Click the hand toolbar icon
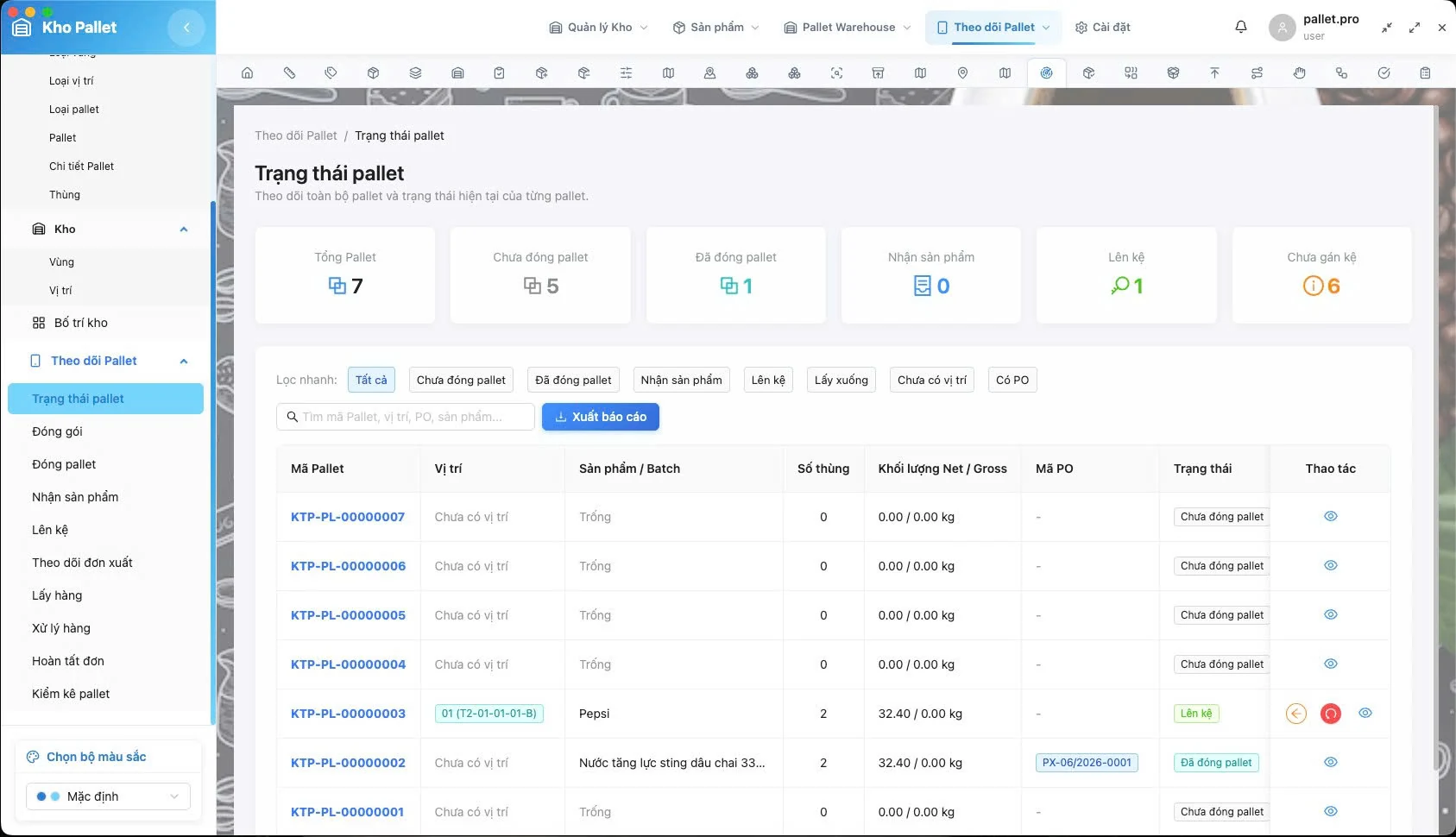 click(x=1299, y=73)
